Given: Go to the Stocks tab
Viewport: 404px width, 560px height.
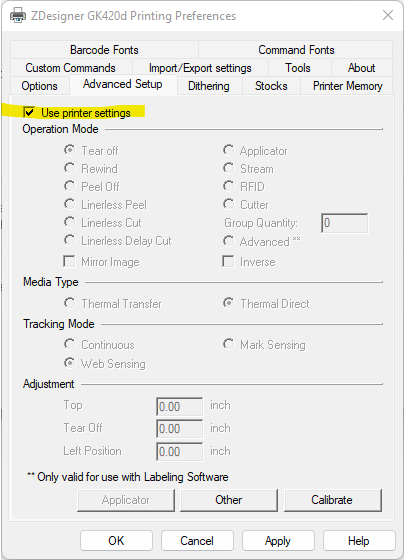Looking at the screenshot, I should tap(271, 86).
